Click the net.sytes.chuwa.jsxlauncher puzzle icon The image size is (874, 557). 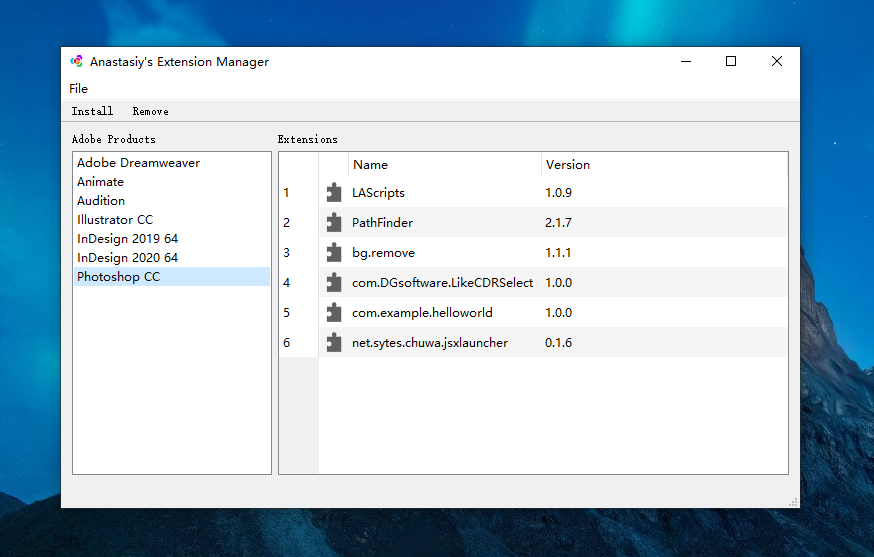click(334, 343)
